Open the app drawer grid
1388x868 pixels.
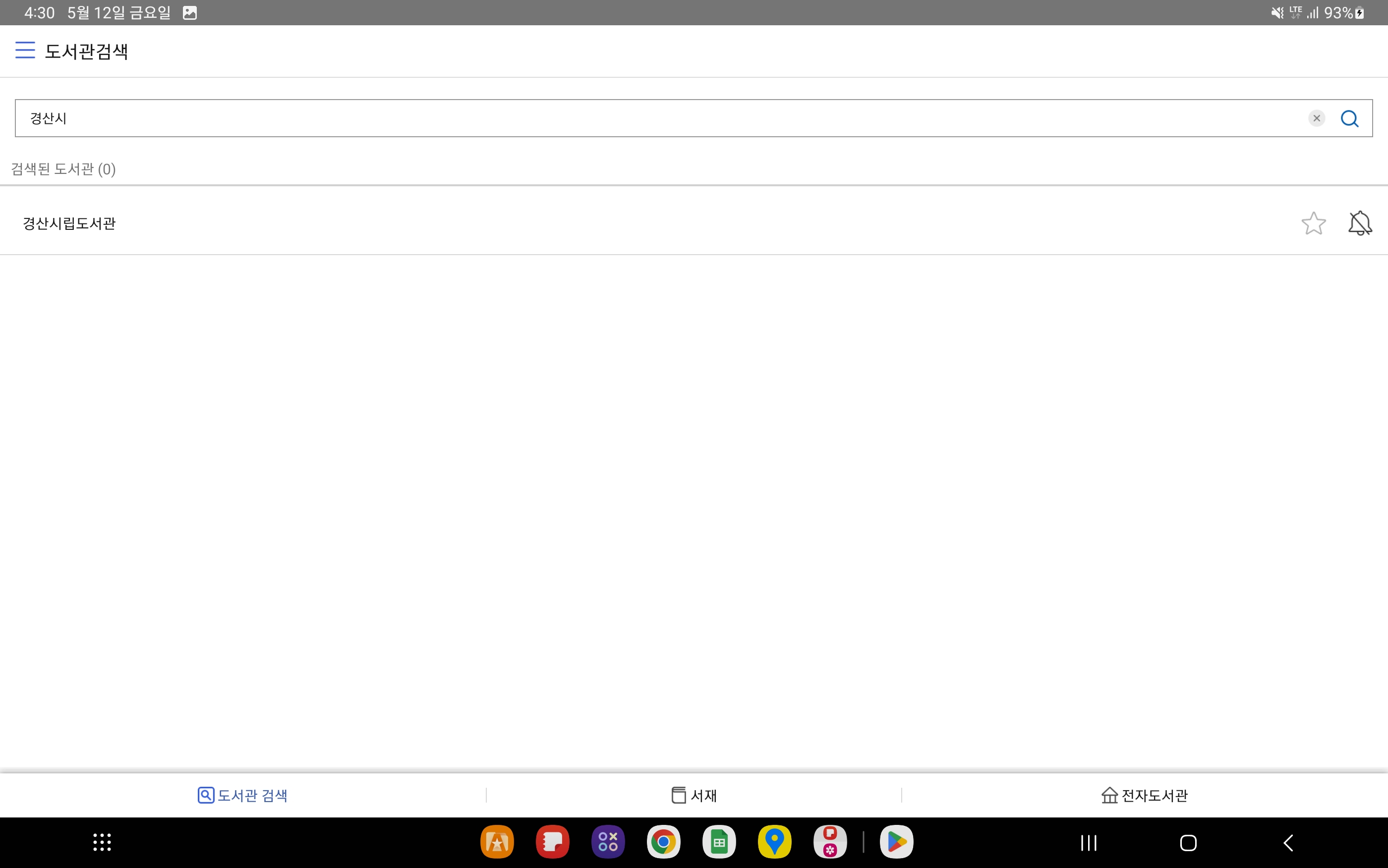[x=102, y=842]
